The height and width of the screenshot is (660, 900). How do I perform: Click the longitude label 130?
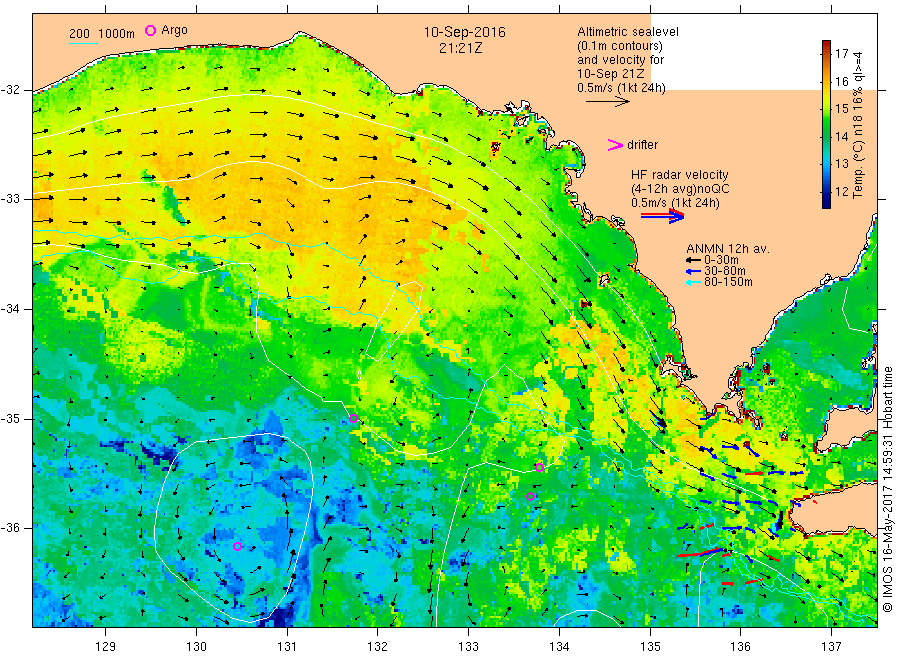(196, 647)
